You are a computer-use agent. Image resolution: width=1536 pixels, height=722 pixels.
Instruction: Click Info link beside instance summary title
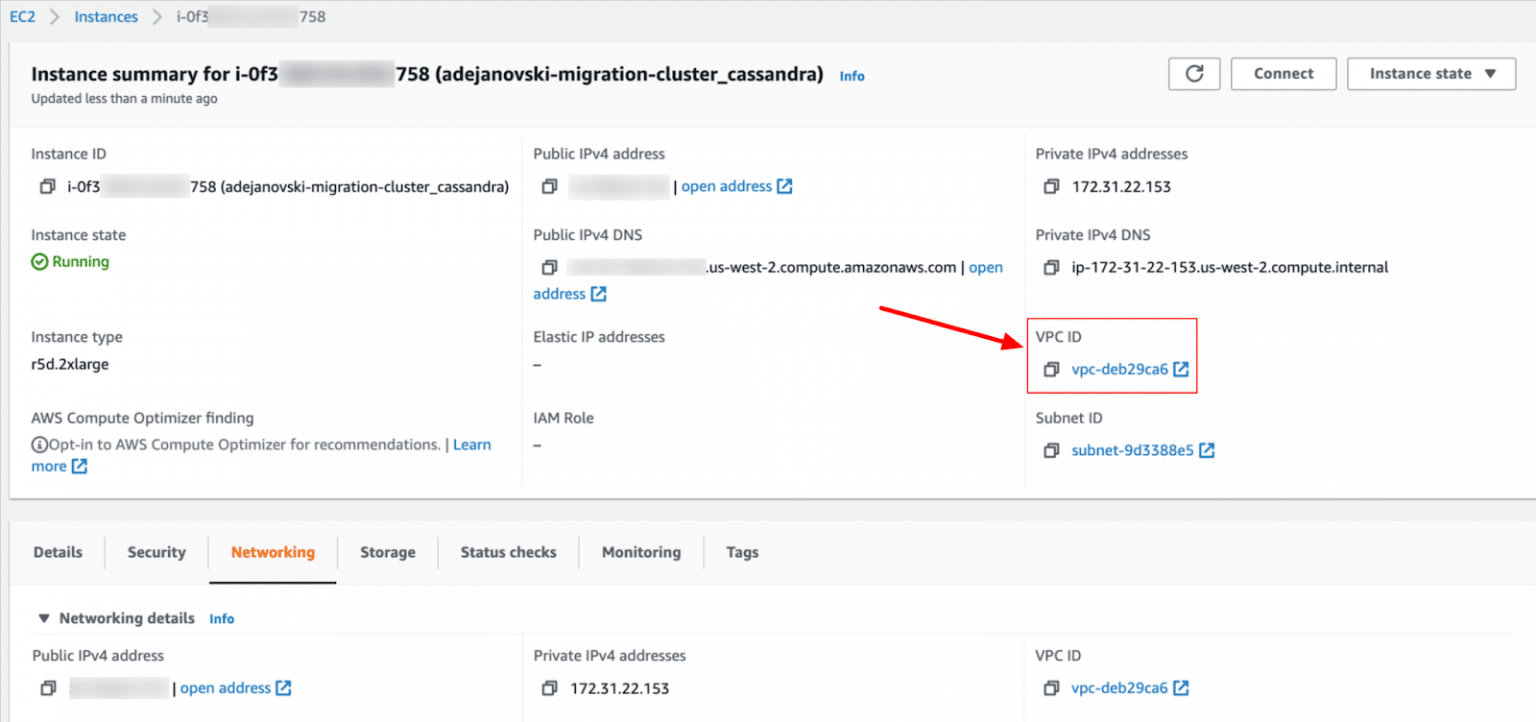(852, 76)
